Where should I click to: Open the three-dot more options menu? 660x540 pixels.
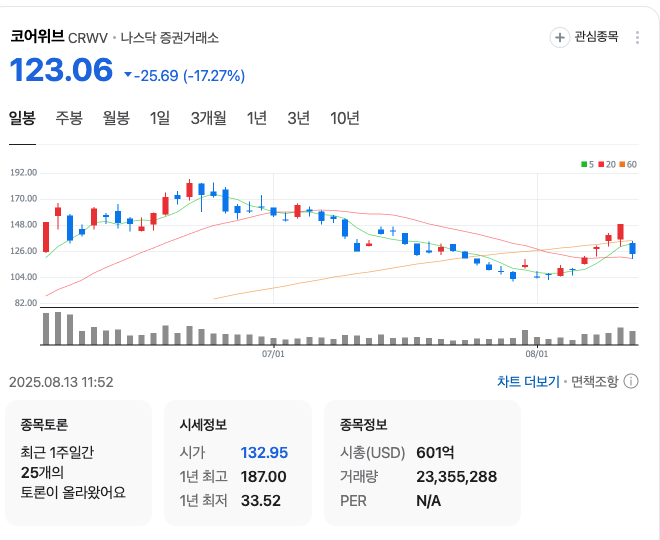[x=637, y=37]
